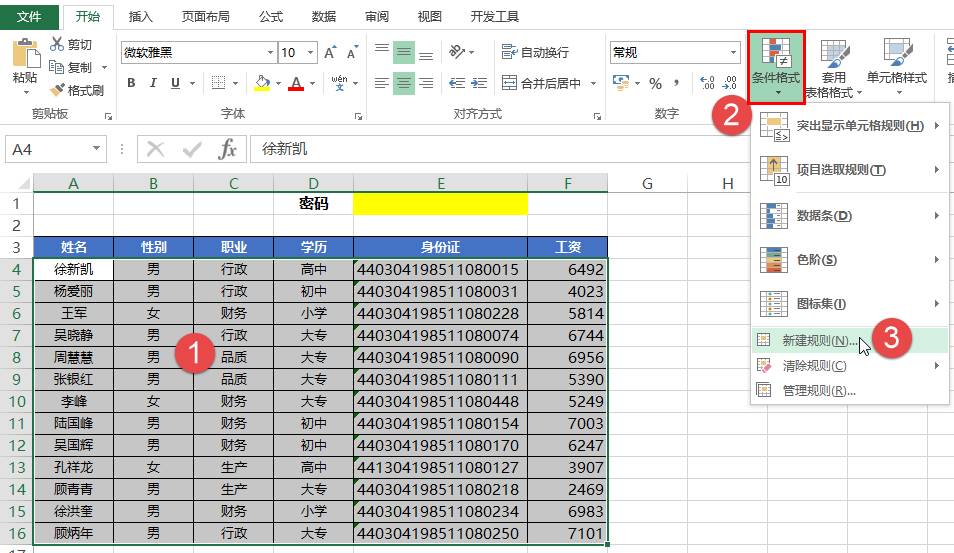Click the increase indent icon
The height and width of the screenshot is (553, 954).
point(479,83)
